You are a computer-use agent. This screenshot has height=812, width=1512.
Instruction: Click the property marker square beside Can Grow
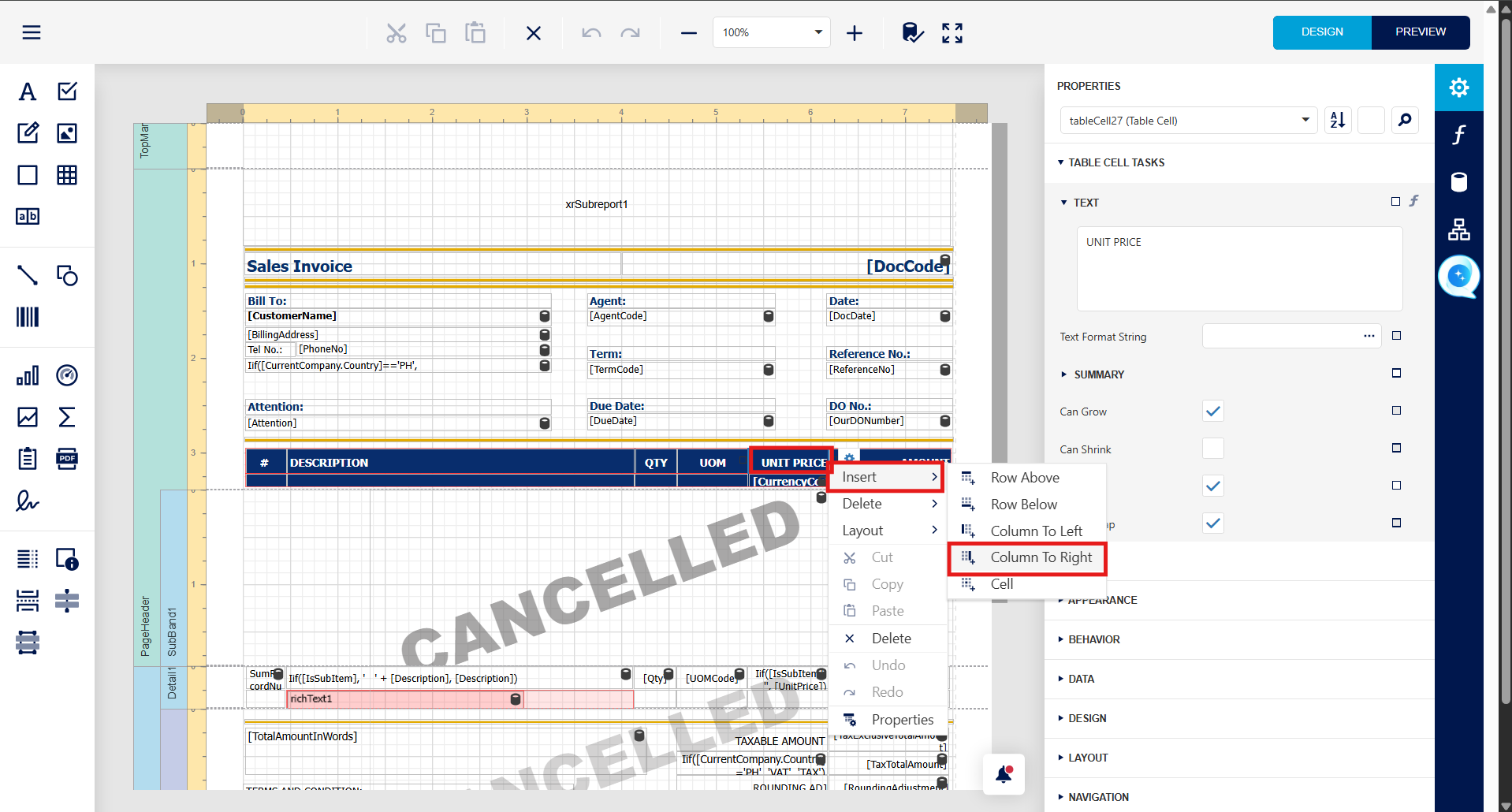pyautogui.click(x=1396, y=411)
